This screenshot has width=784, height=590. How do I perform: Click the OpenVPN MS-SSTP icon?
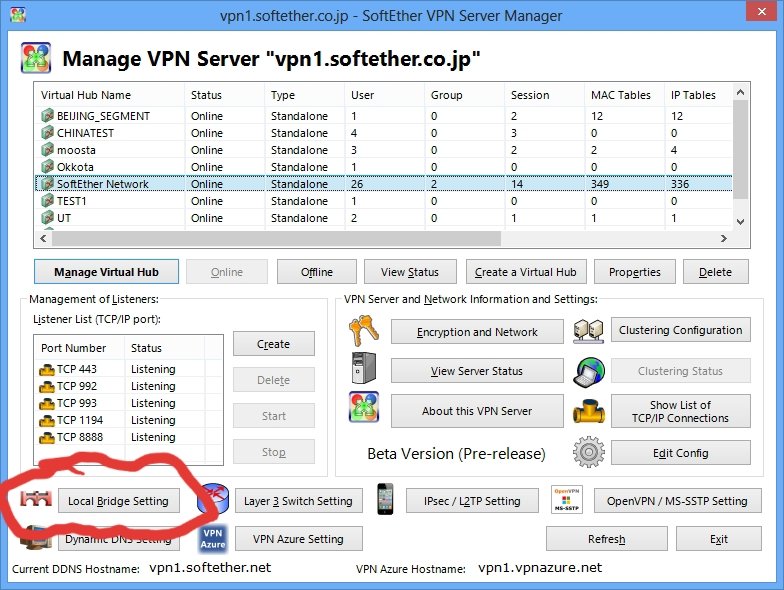(566, 499)
